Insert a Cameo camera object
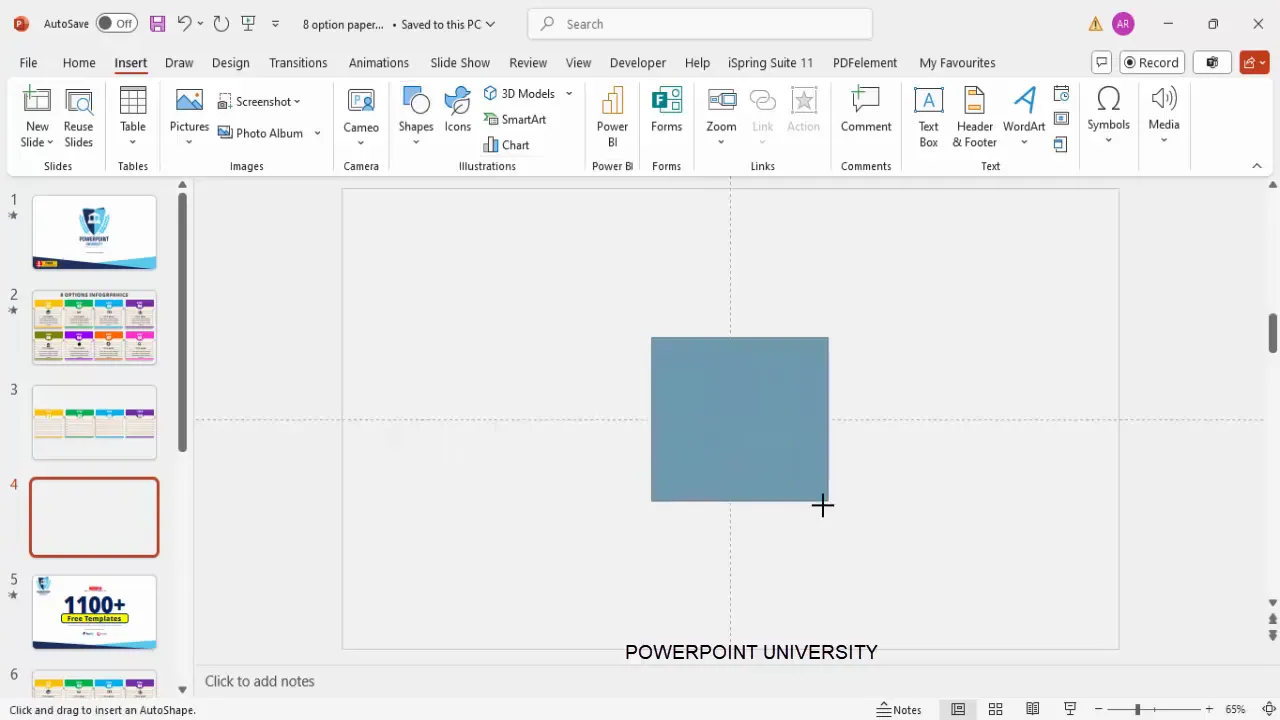 pyautogui.click(x=361, y=110)
